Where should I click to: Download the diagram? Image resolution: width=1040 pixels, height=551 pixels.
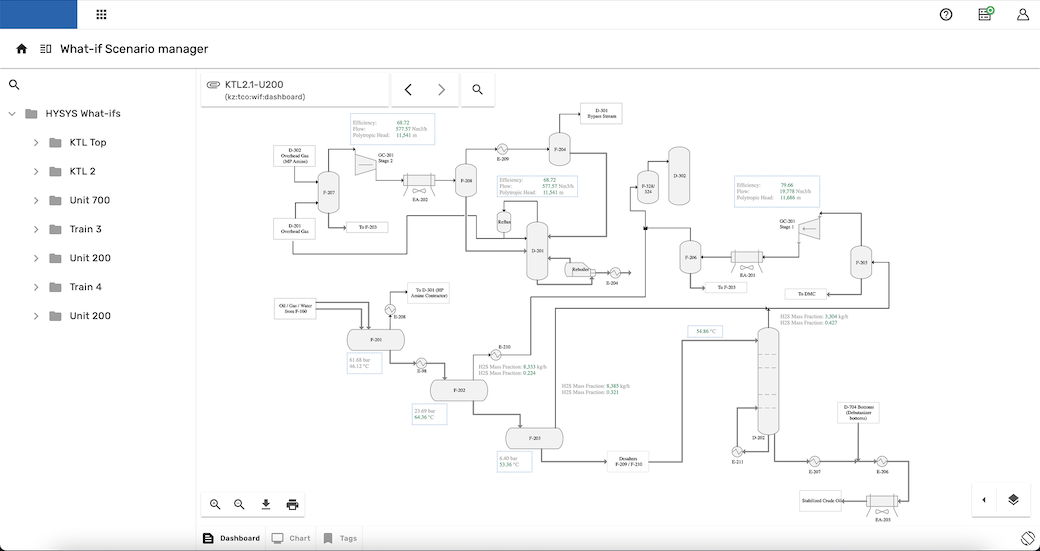pos(266,505)
